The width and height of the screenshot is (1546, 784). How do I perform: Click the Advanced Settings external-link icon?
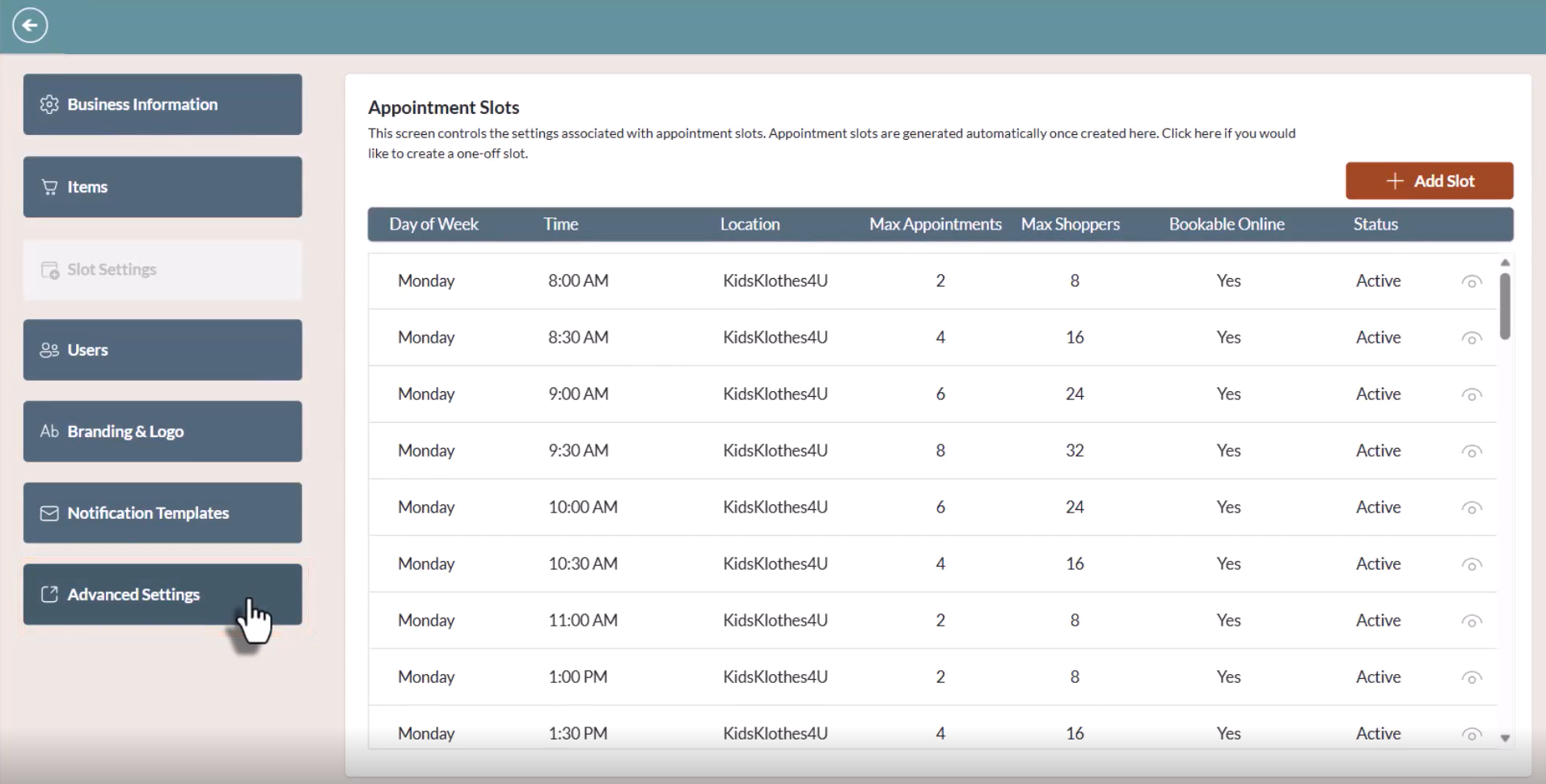pyautogui.click(x=49, y=595)
